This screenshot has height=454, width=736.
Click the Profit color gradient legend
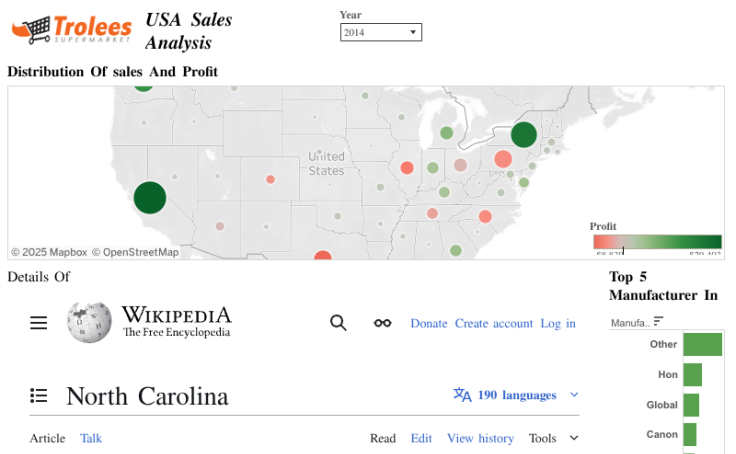[x=656, y=242]
